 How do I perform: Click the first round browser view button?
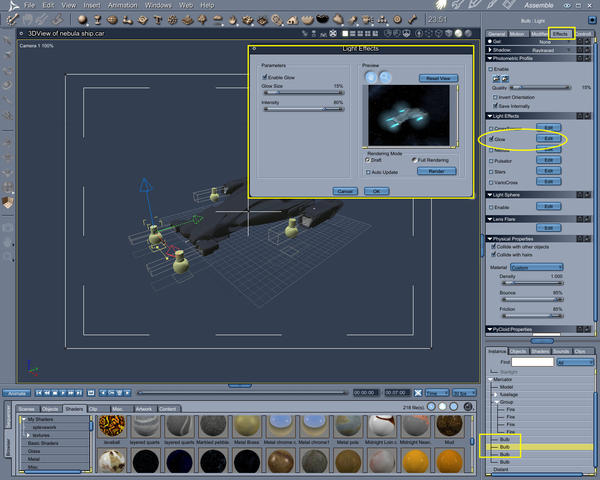coord(431,407)
